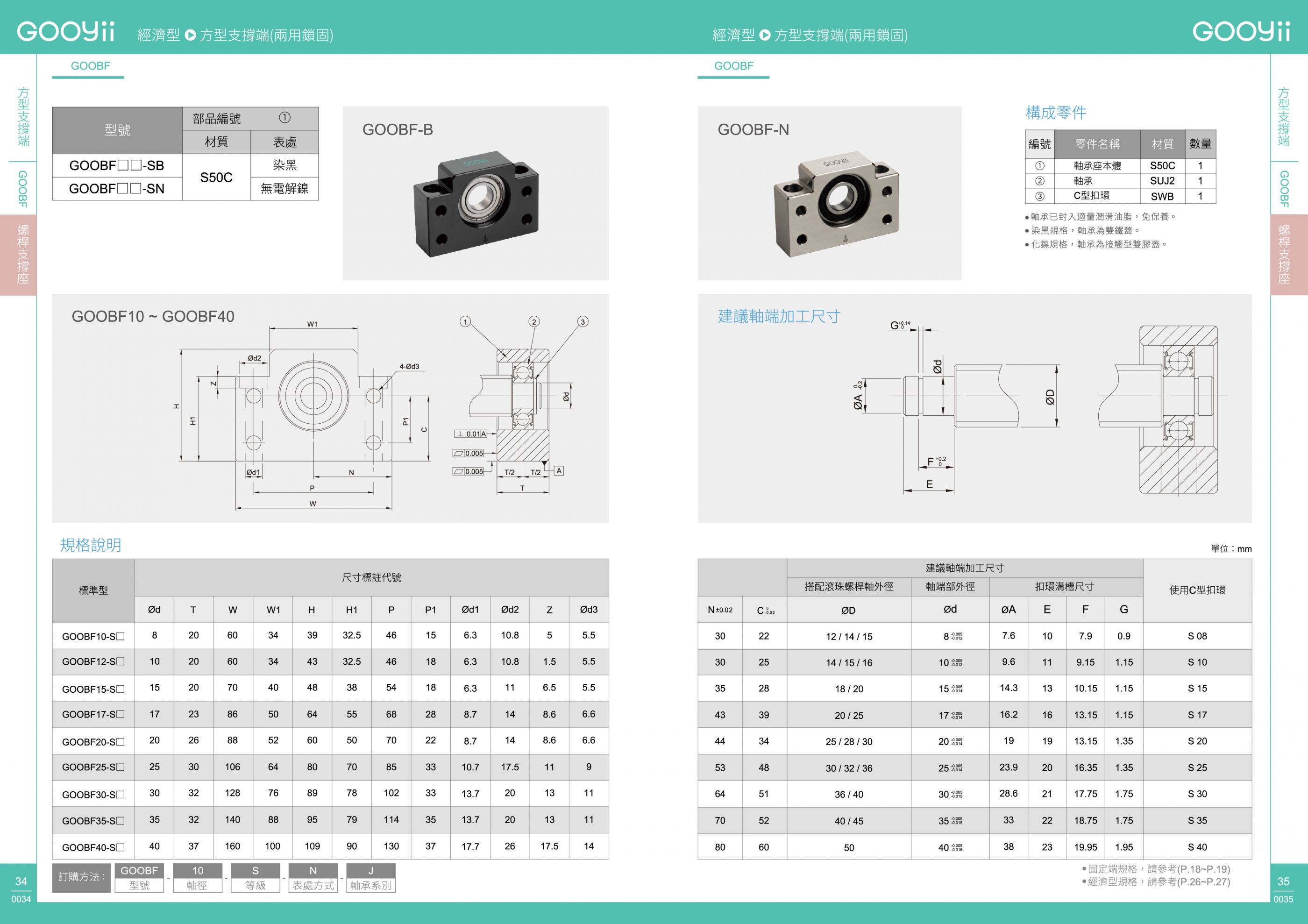Viewport: 1308px width, 924px height.
Task: Click the S 40 snap ring cell
Action: [1197, 847]
